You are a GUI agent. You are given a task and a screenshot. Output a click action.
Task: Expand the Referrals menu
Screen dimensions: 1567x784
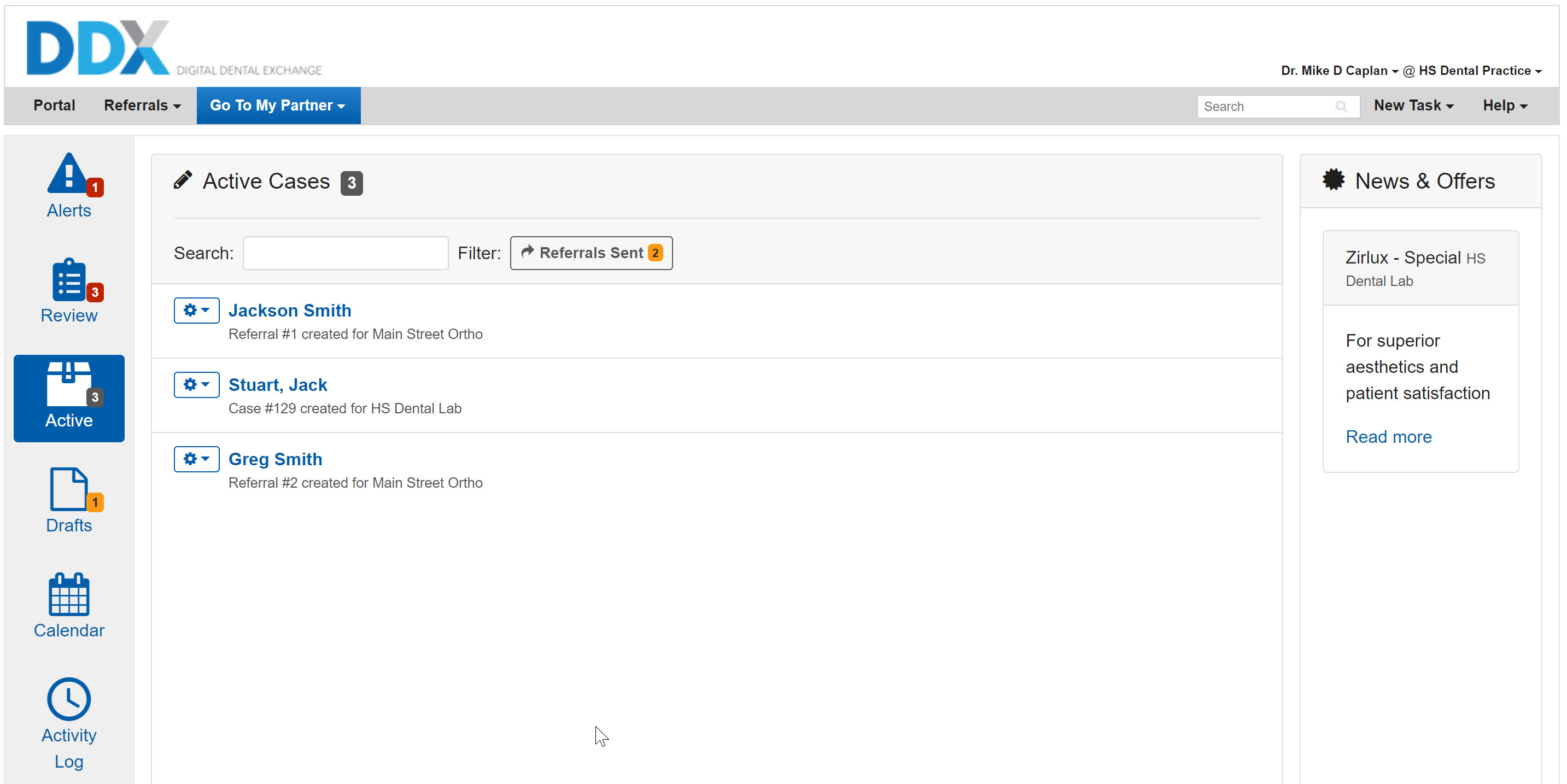click(142, 105)
